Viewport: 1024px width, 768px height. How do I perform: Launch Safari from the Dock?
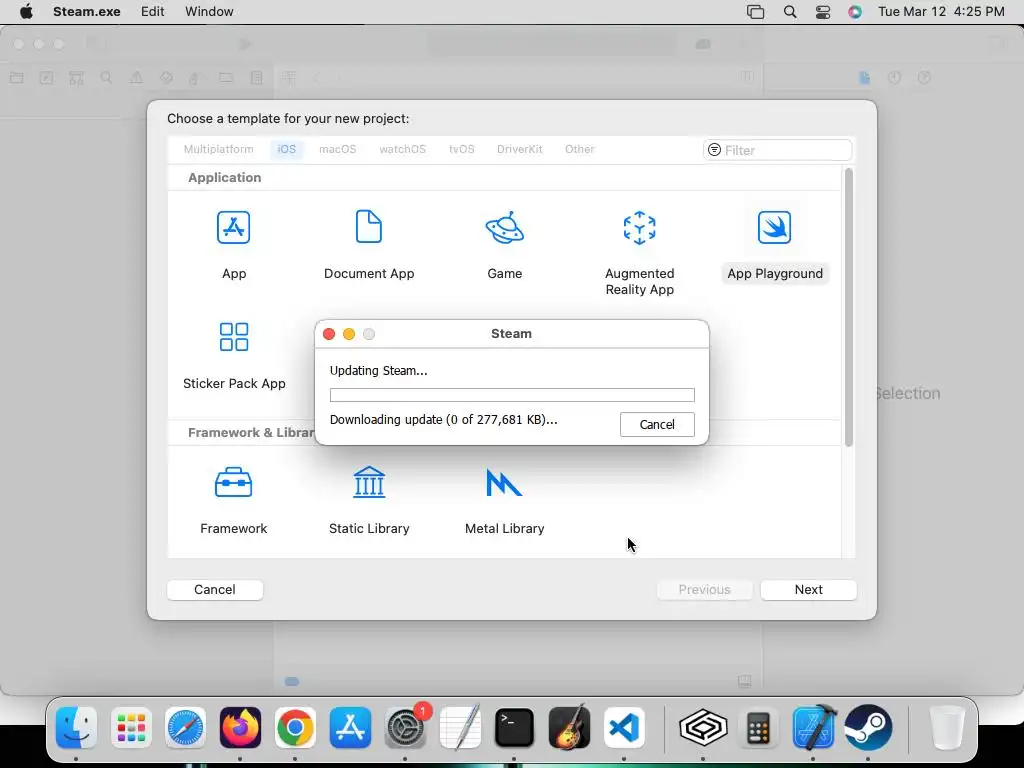[x=185, y=727]
